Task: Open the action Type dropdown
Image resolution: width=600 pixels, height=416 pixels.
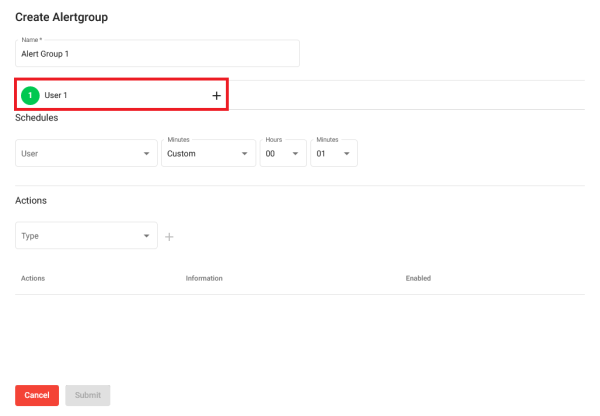Action: coord(86,235)
